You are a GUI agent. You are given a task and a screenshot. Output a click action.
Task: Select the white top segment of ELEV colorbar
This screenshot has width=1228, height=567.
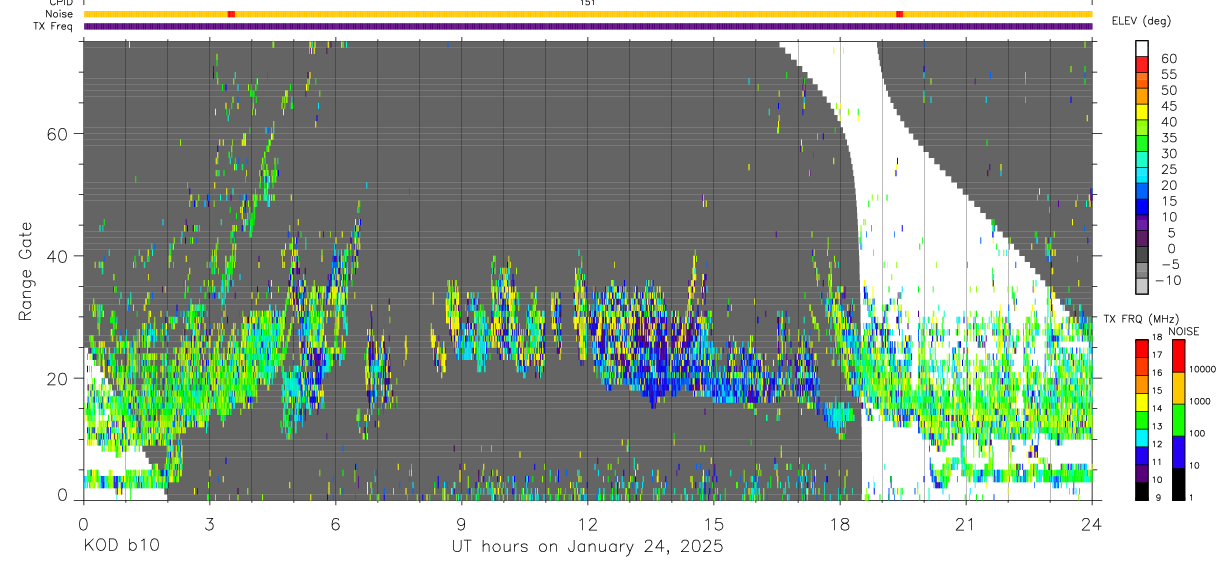click(1142, 49)
